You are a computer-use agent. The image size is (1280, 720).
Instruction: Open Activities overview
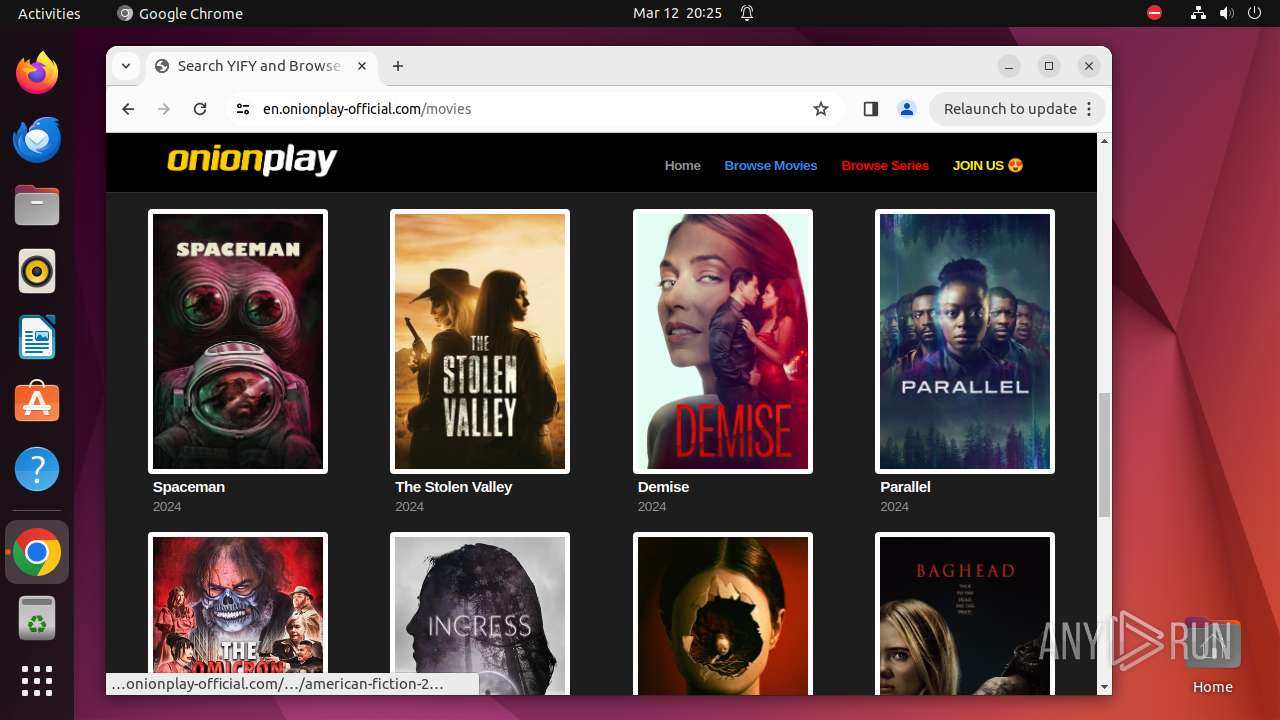pos(49,13)
